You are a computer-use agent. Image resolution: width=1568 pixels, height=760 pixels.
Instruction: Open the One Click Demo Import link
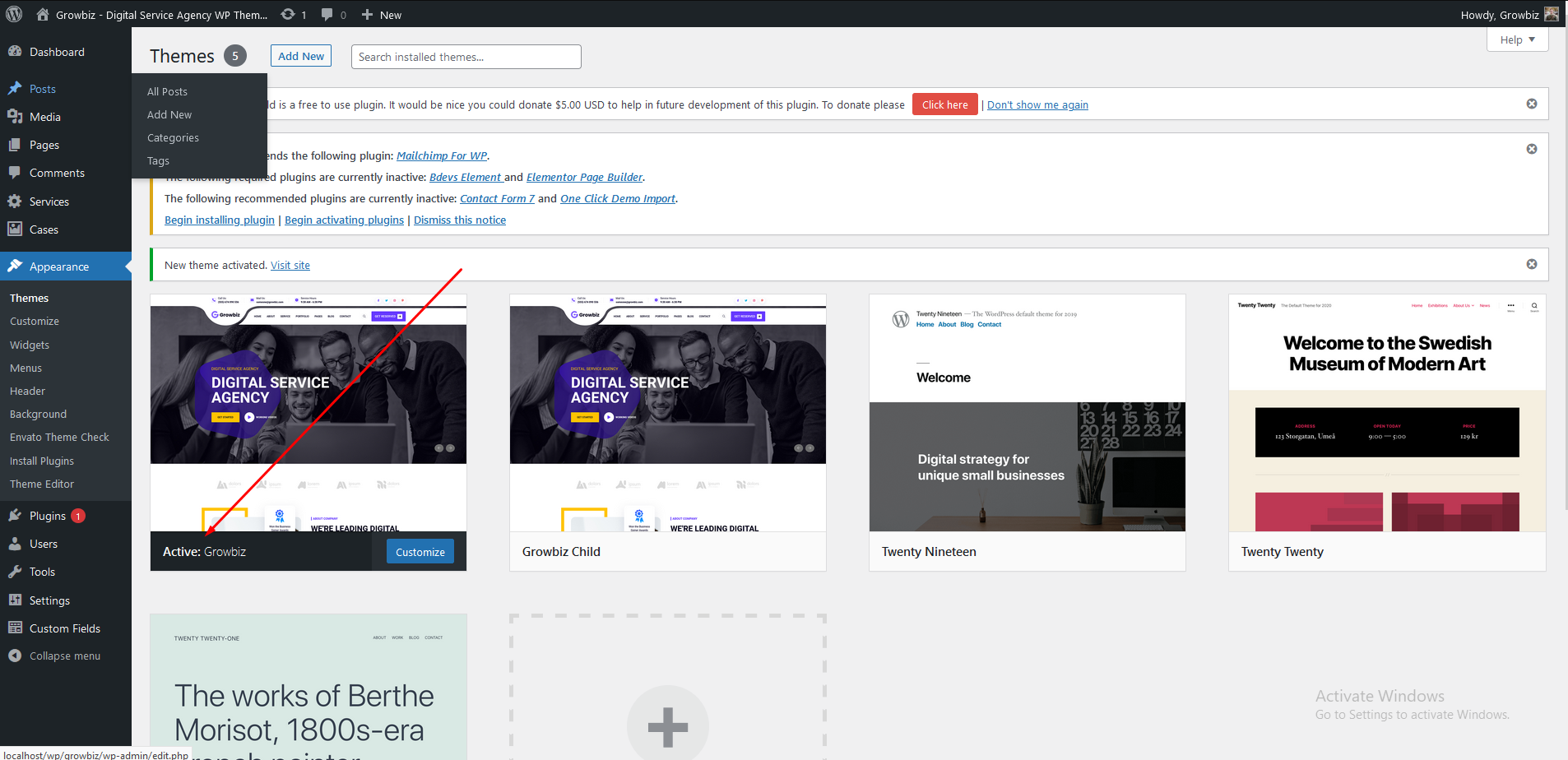pos(618,198)
